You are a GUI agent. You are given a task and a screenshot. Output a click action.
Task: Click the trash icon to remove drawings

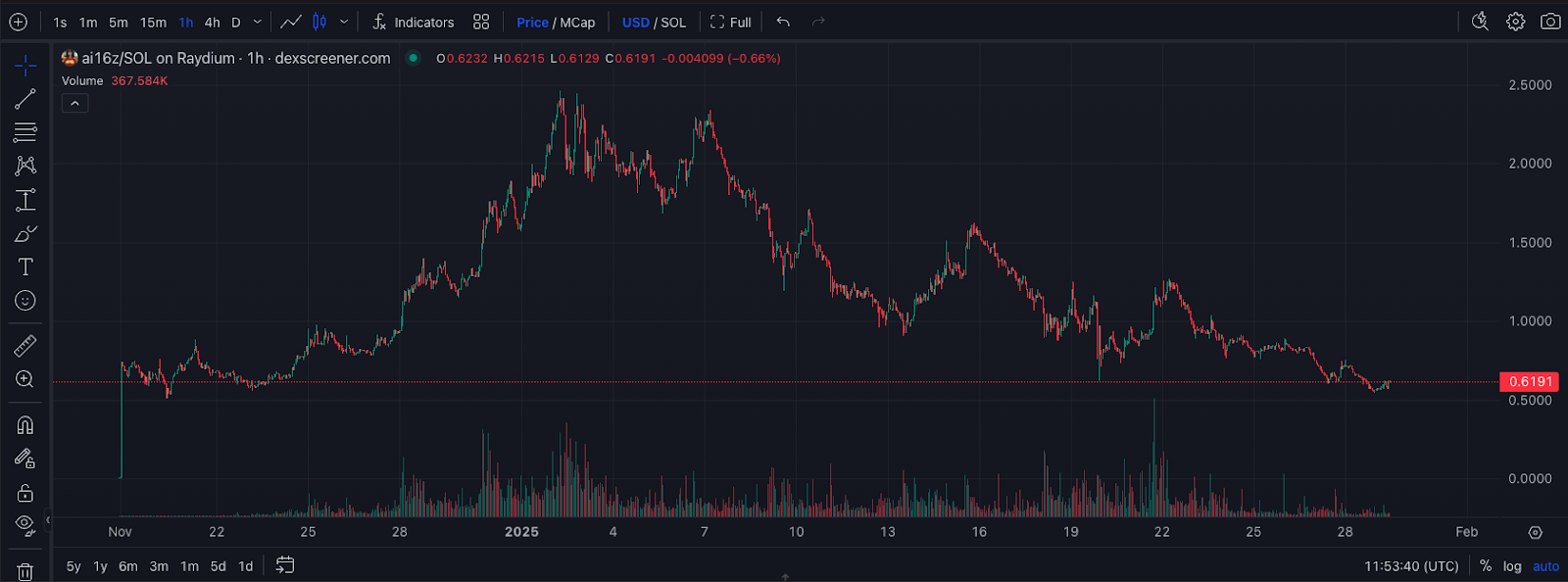tap(25, 571)
